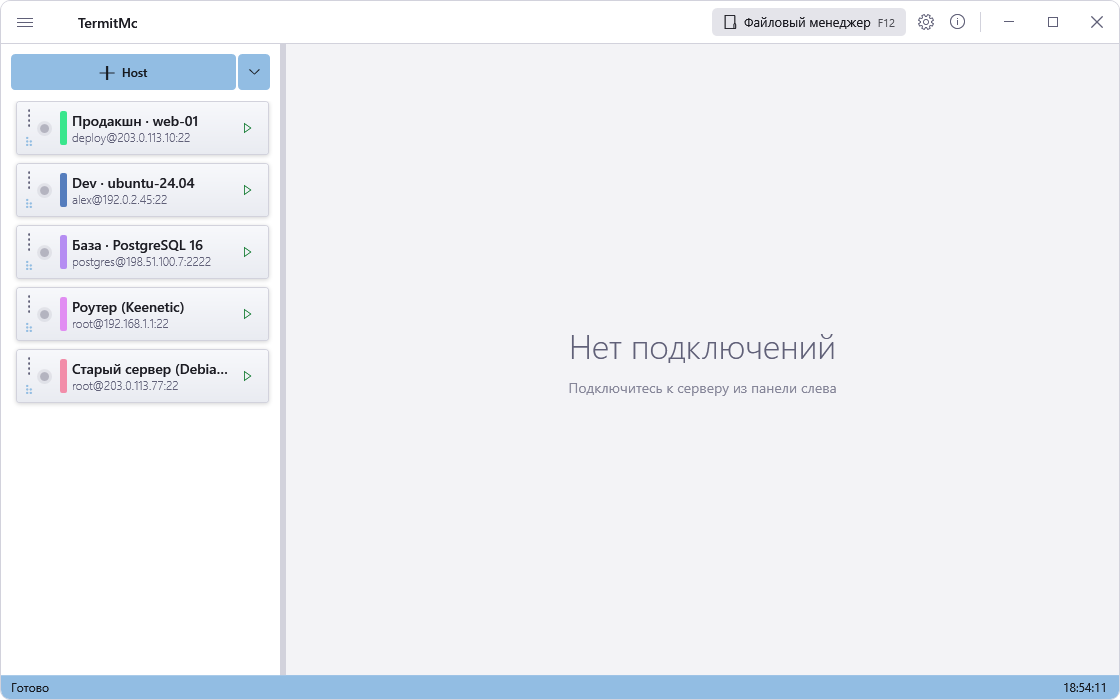Show app info via the circled i icon
1120x700 pixels.
pos(957,22)
